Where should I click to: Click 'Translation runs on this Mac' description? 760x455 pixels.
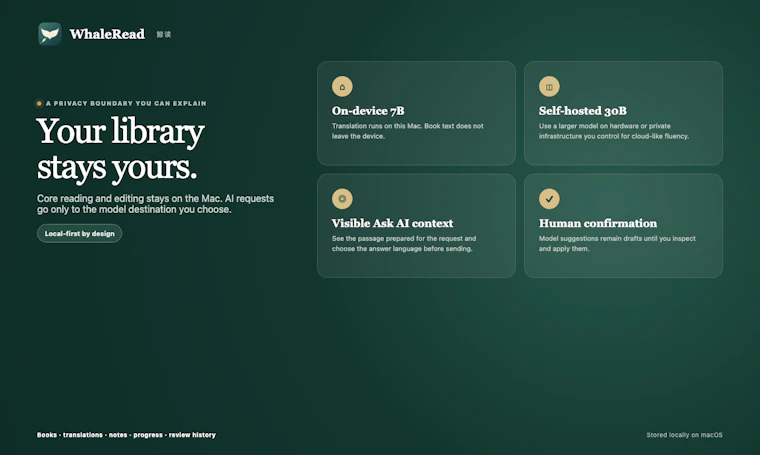click(x=408, y=131)
